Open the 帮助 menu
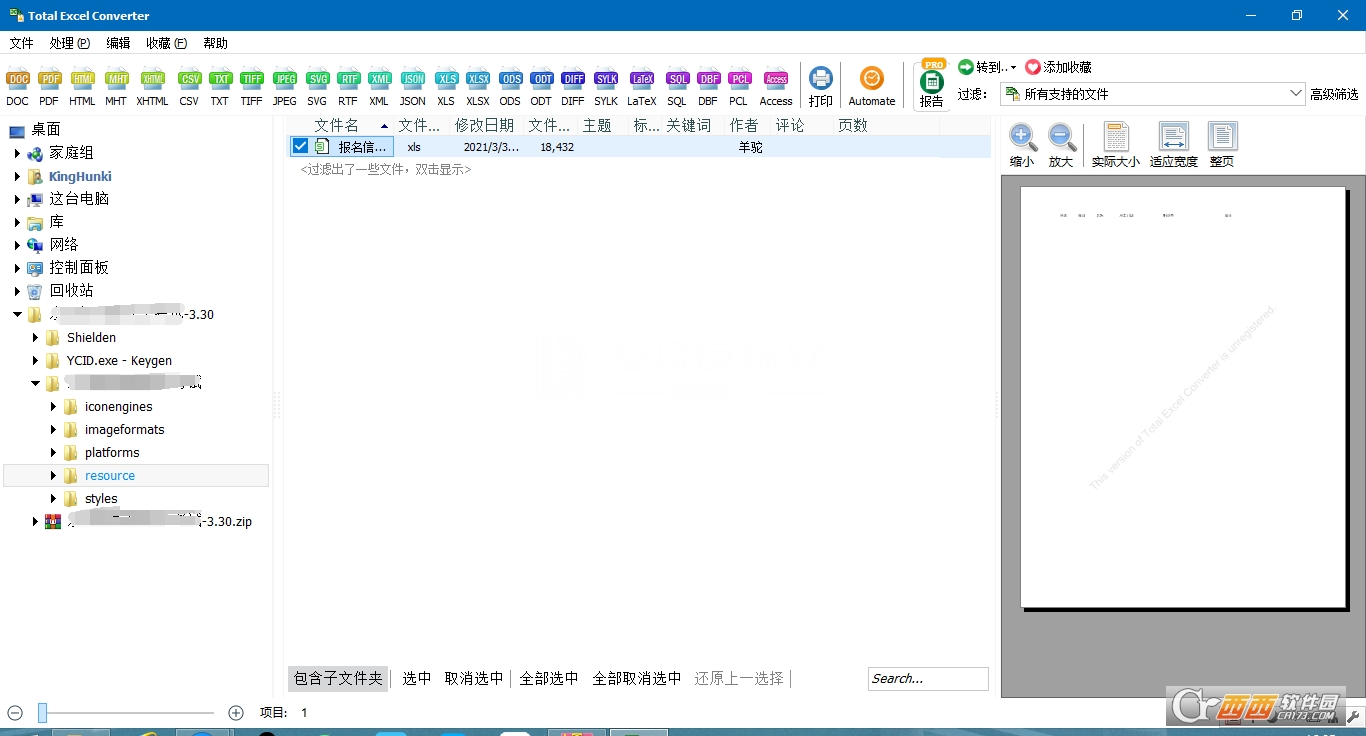This screenshot has width=1366, height=736. tap(215, 43)
